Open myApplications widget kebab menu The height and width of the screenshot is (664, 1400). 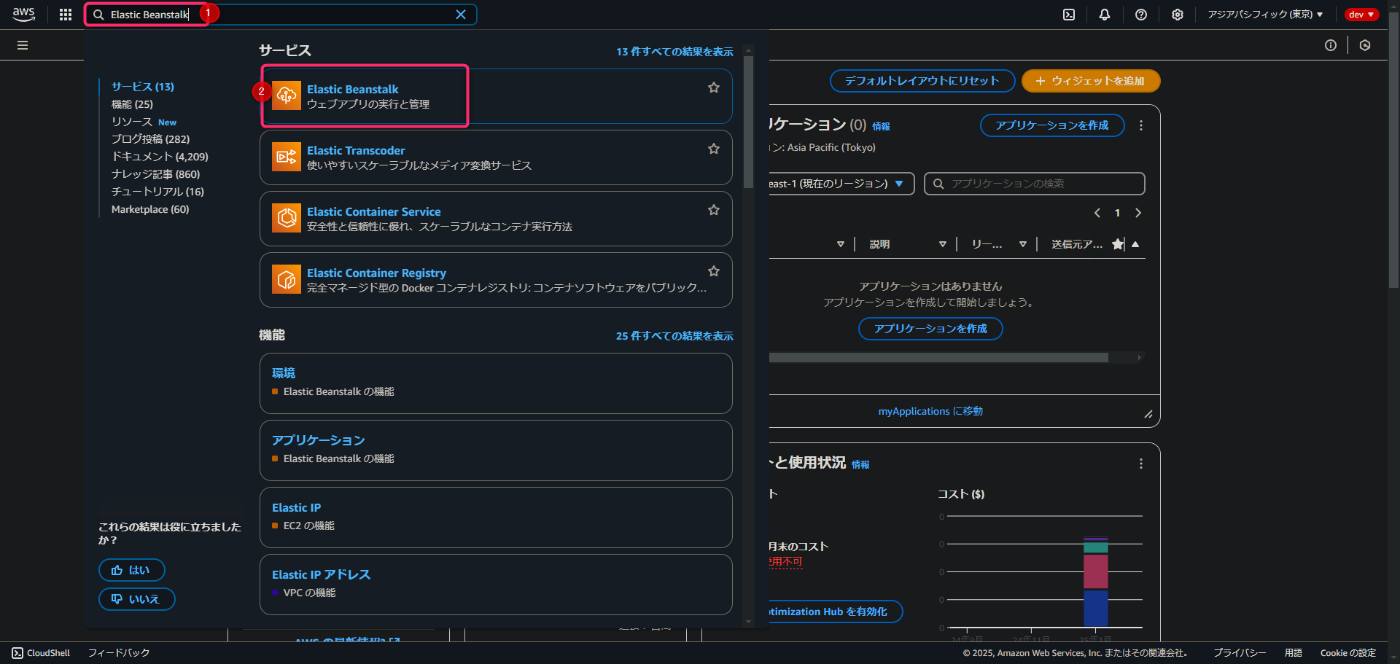tap(1141, 126)
